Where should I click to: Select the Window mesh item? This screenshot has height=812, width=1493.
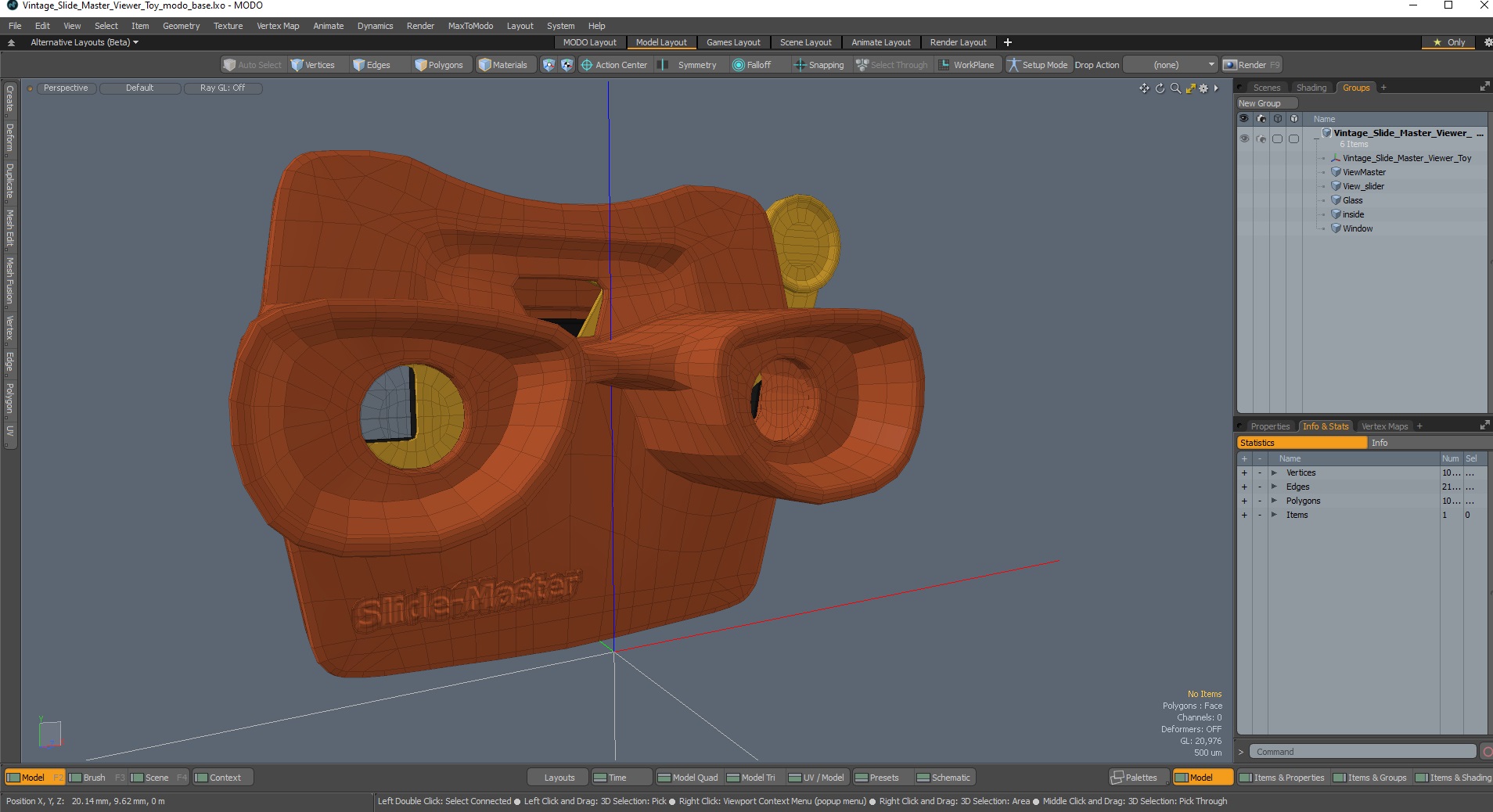(x=1358, y=228)
